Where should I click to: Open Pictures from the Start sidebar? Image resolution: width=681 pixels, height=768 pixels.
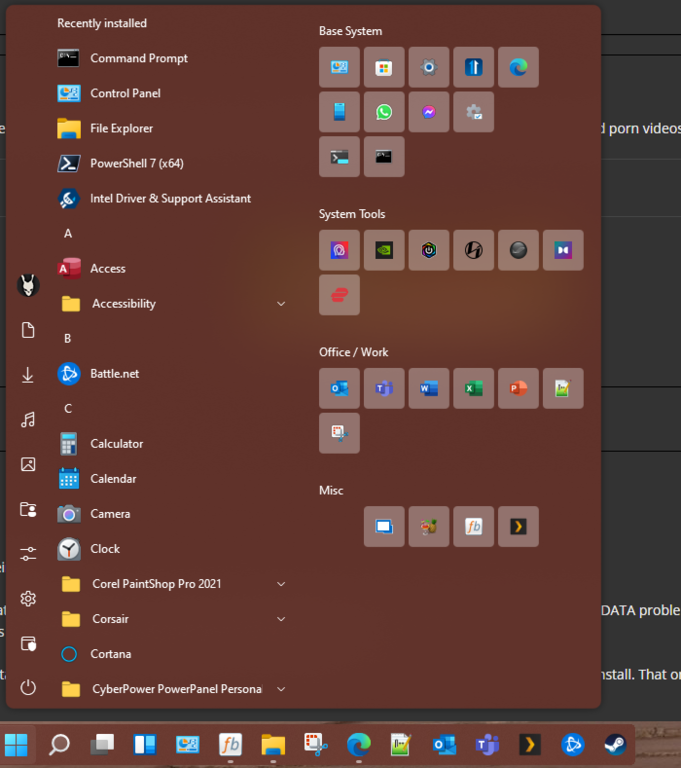coord(28,464)
